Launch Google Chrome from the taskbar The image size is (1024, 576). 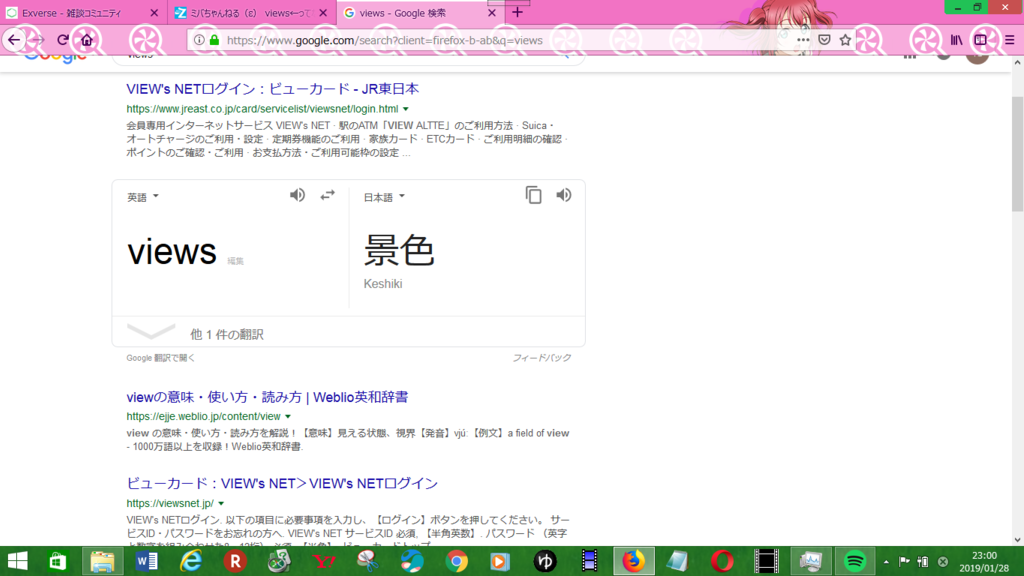(x=456, y=561)
